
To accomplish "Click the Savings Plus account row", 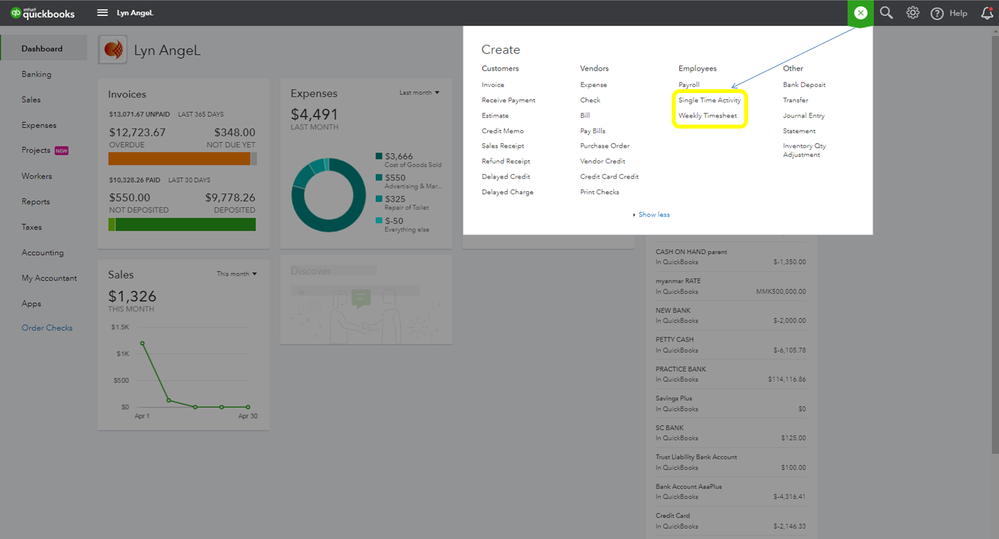I will (x=731, y=403).
